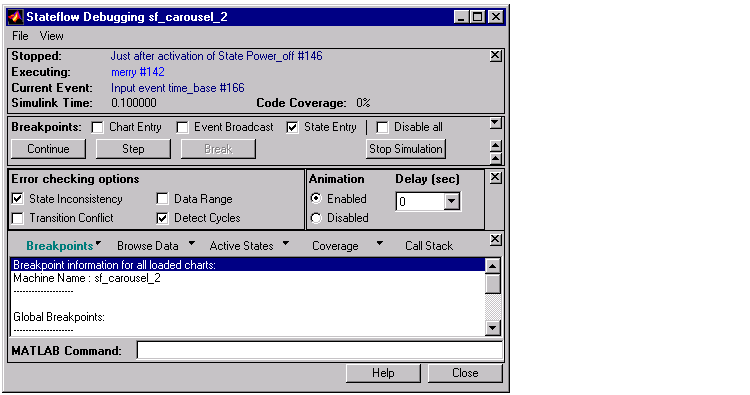Click the MATLAB Stateflow title bar icon
The height and width of the screenshot is (395, 750).
(x=15, y=17)
